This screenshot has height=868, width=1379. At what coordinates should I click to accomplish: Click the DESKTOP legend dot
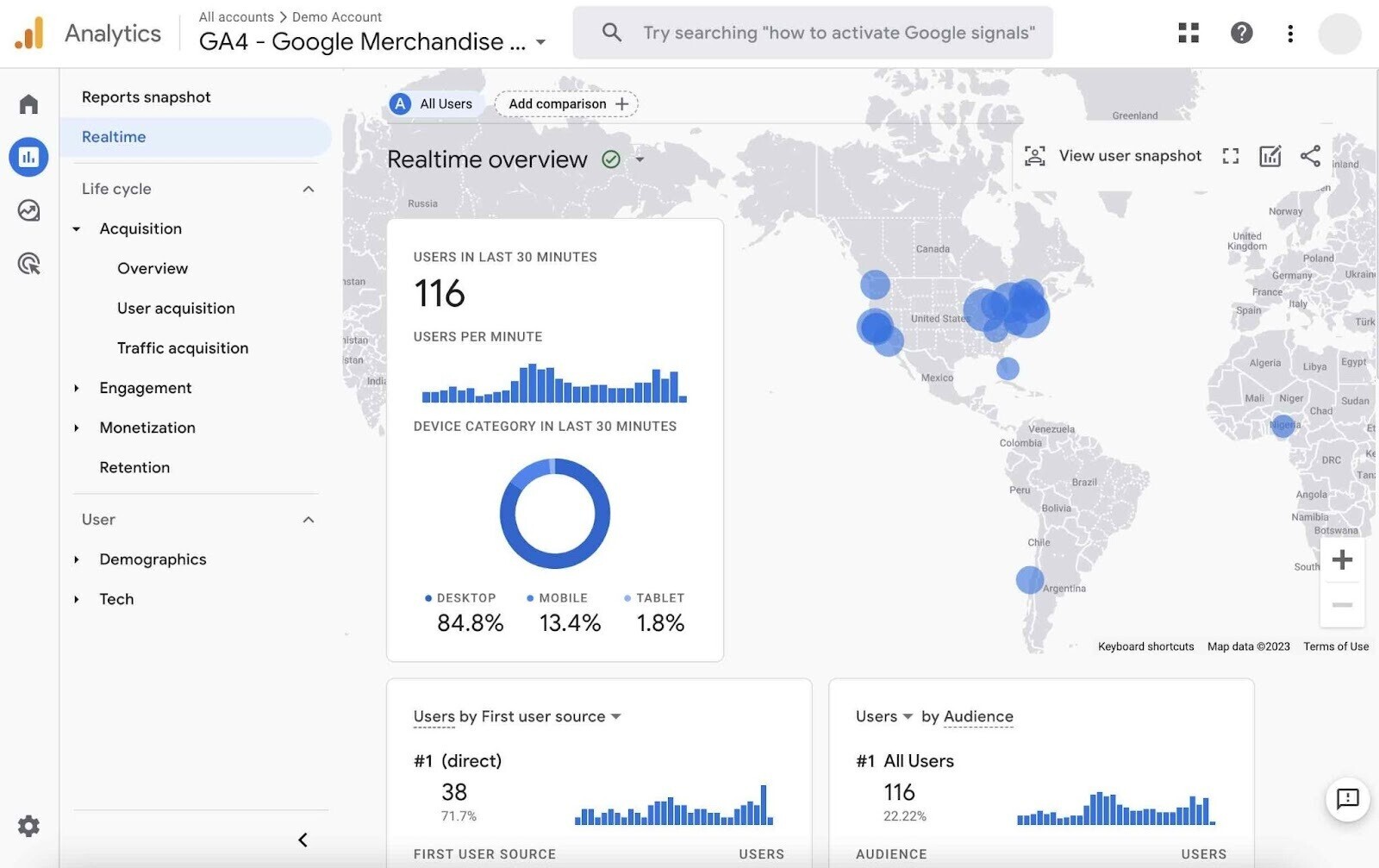427,598
